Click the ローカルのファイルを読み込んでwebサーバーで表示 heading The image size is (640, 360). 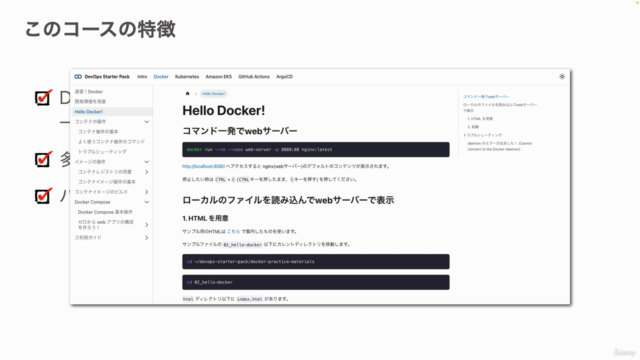[x=288, y=200]
